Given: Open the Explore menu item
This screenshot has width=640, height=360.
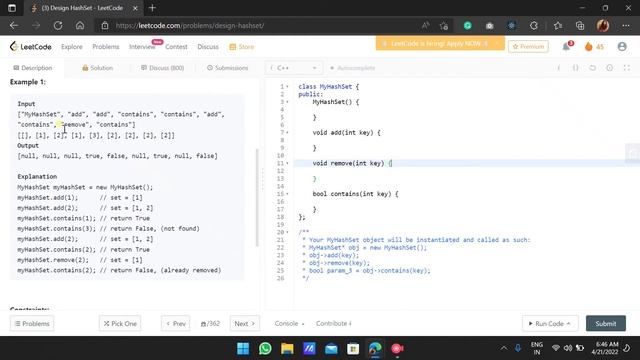Looking at the screenshot, I should (x=72, y=47).
